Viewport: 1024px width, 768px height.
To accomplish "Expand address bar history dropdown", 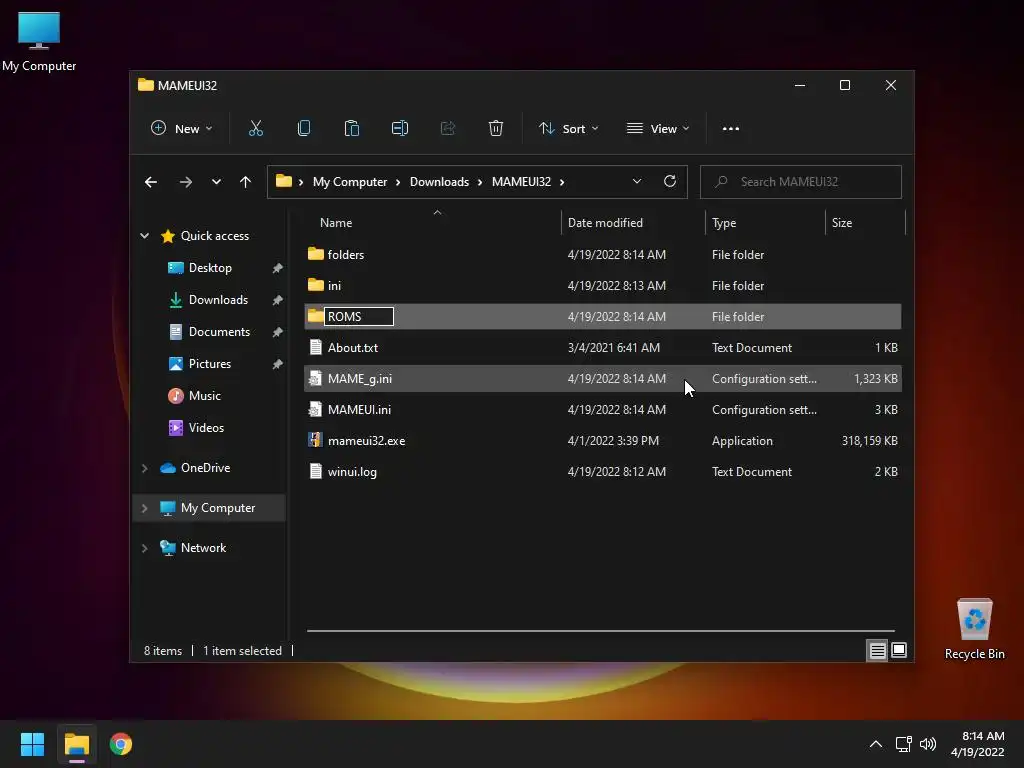I will (637, 182).
